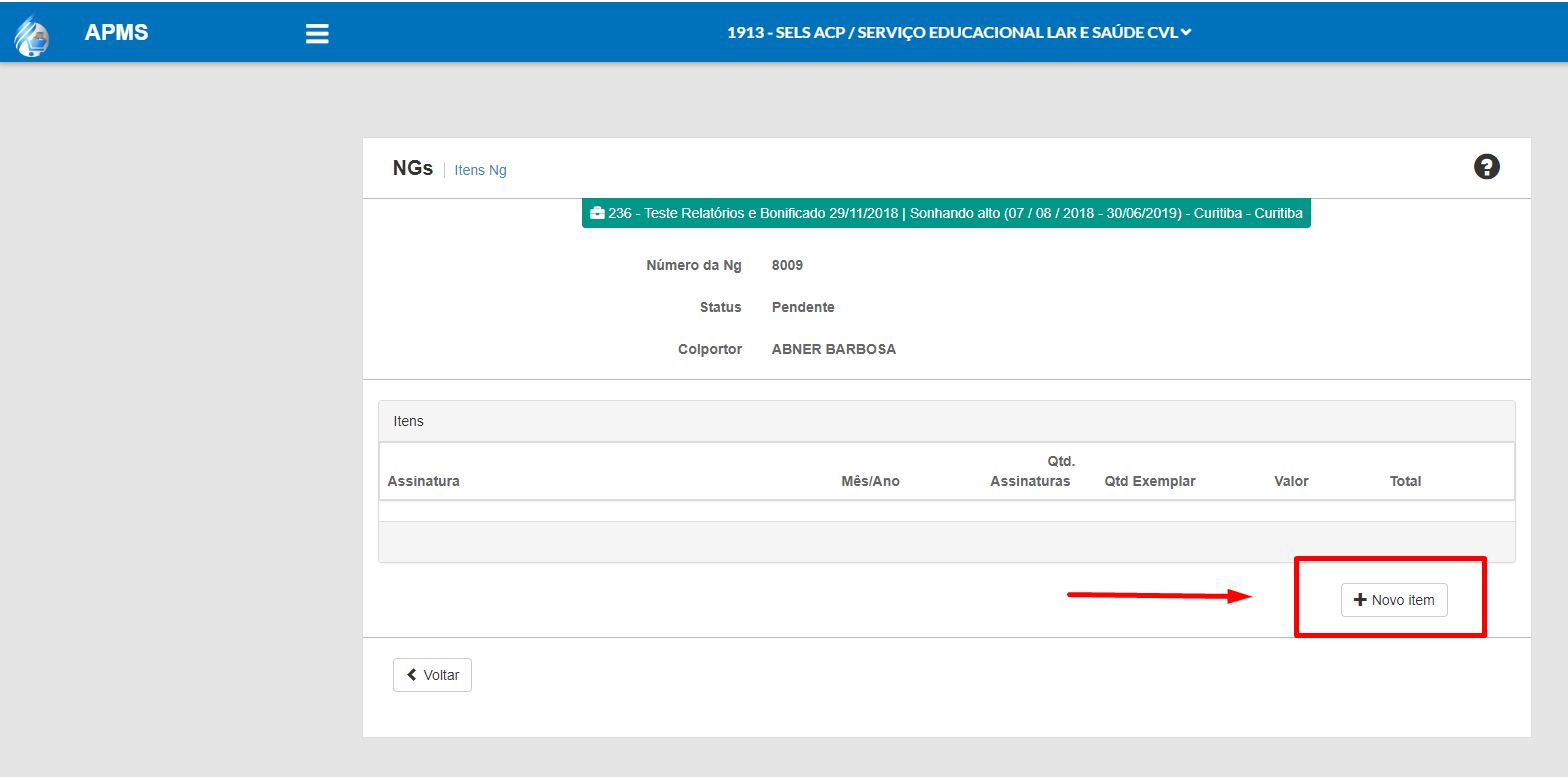Open the hamburger menu

pyautogui.click(x=317, y=34)
